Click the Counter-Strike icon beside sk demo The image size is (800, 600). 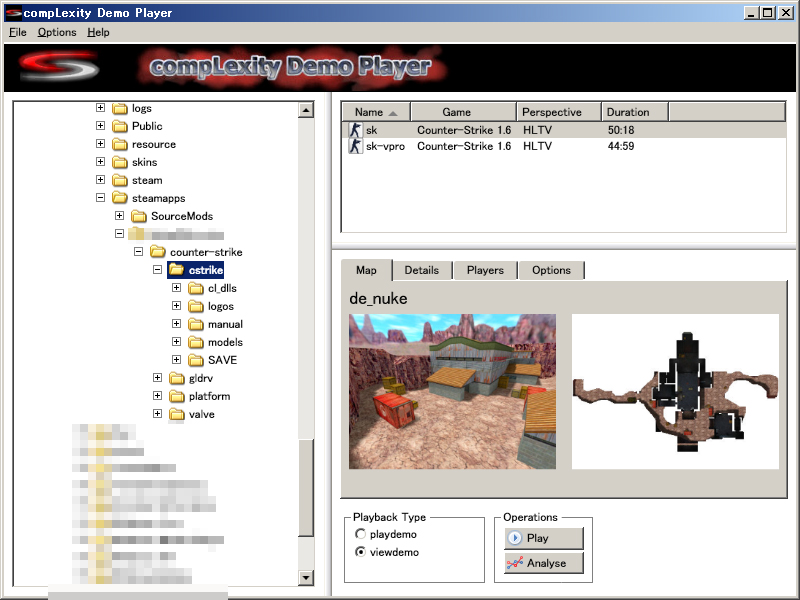(x=355, y=130)
